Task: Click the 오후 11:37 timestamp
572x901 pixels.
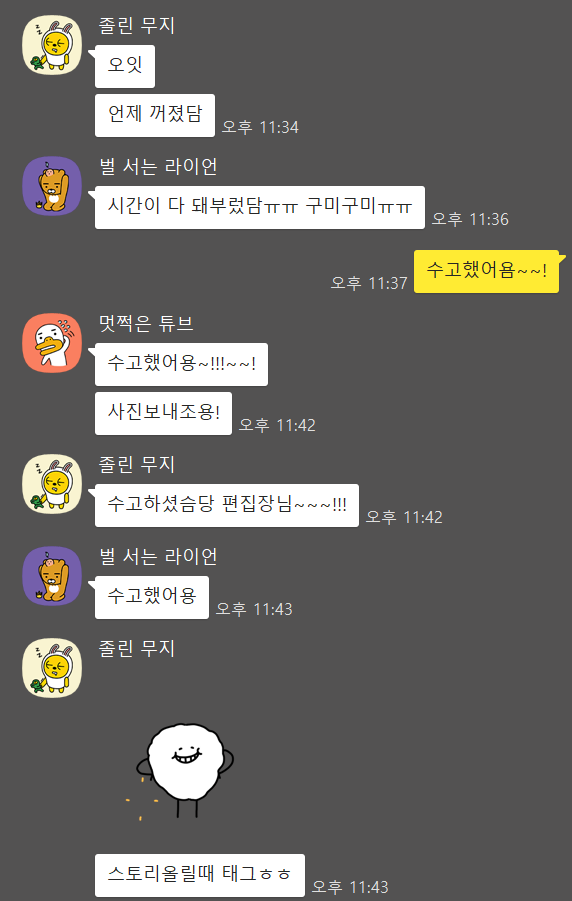Action: pyautogui.click(x=369, y=283)
